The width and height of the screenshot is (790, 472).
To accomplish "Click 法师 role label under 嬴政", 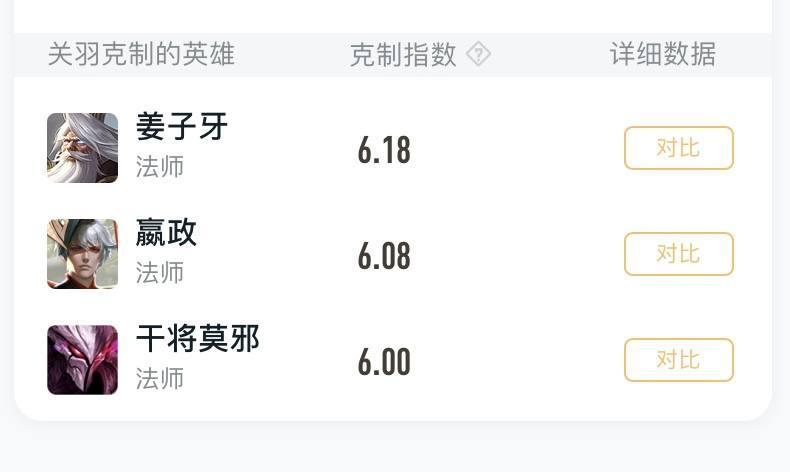I will [x=160, y=273].
